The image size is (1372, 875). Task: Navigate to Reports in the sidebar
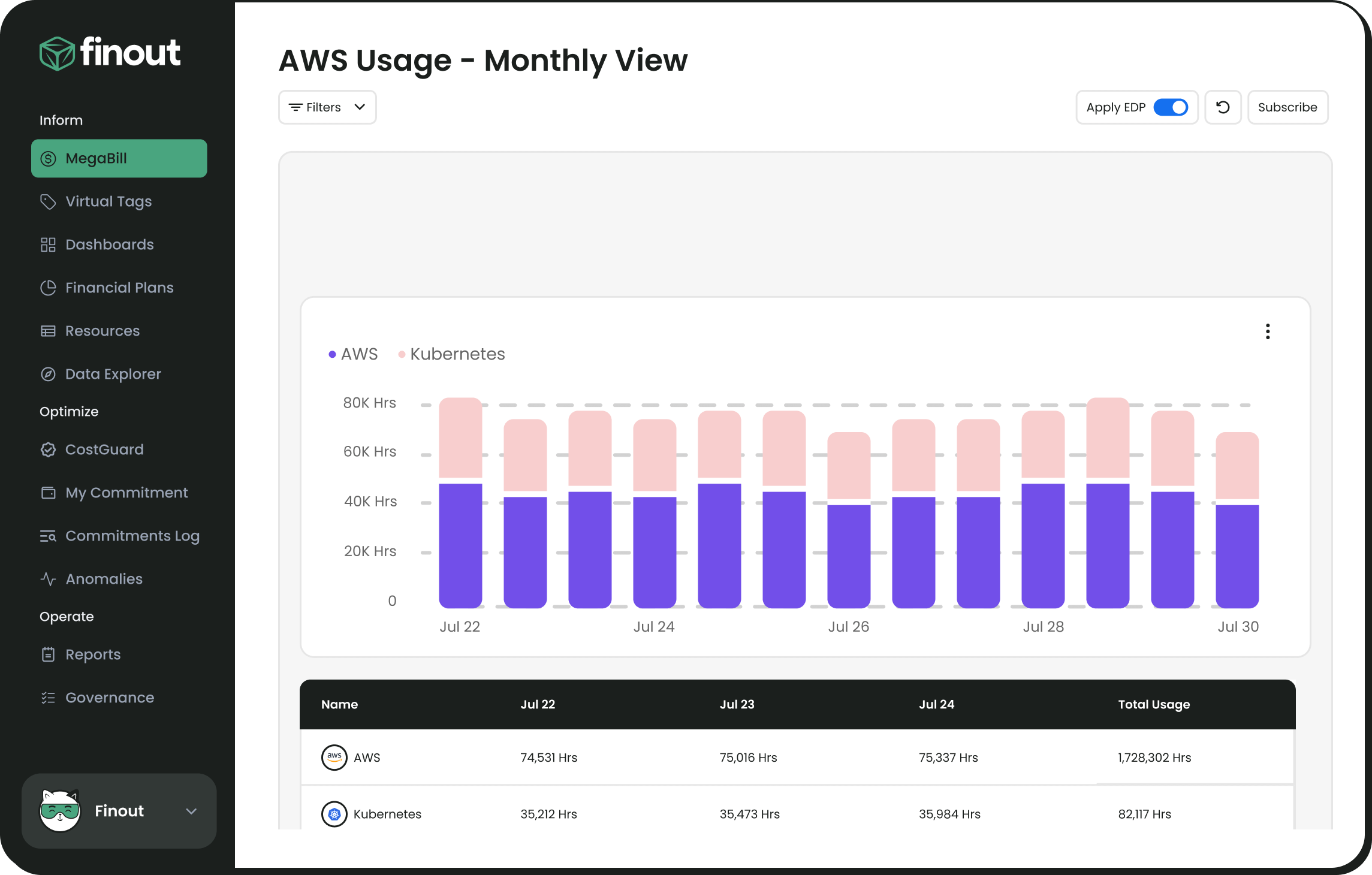49,654
